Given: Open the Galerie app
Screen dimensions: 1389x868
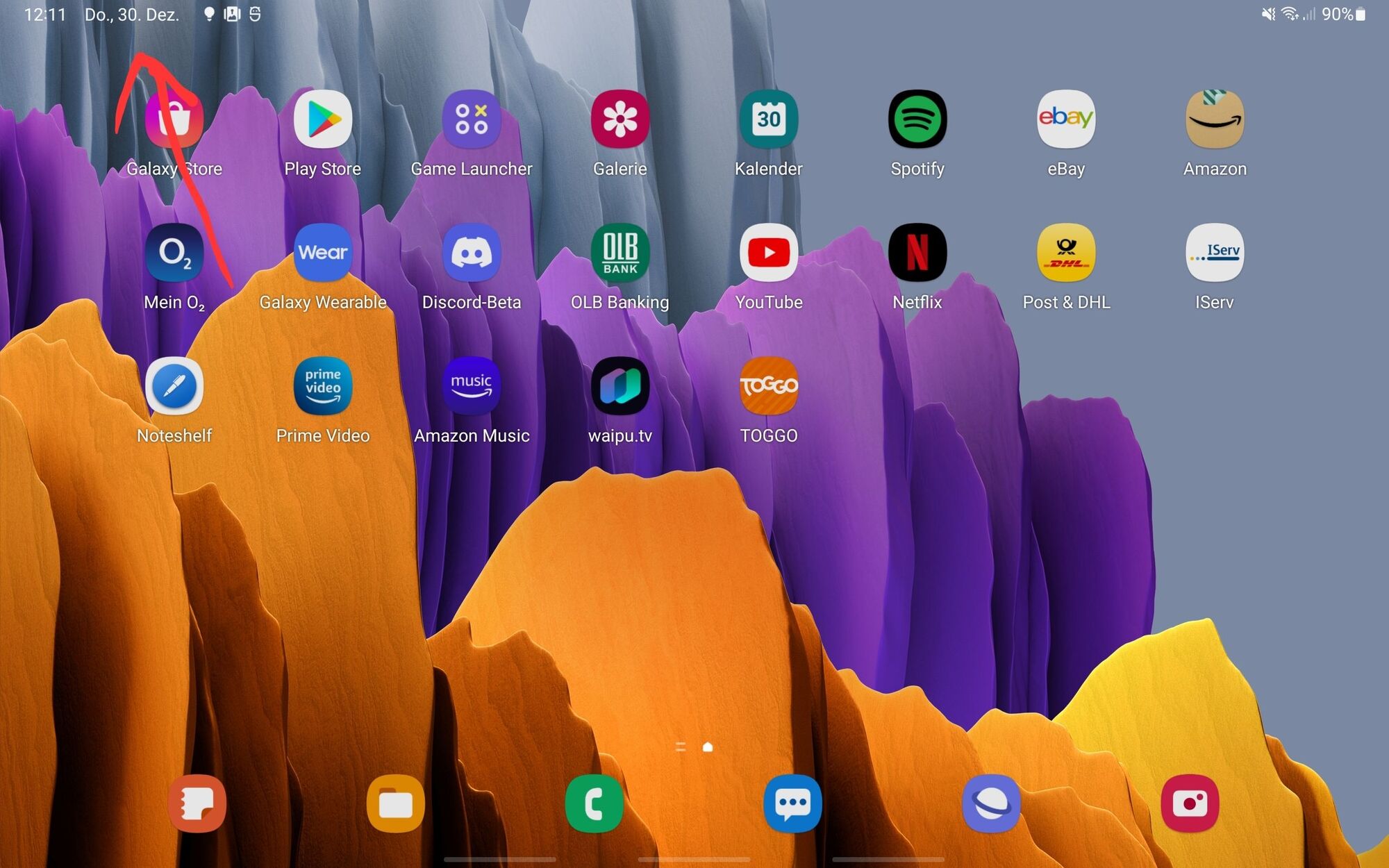Looking at the screenshot, I should [620, 119].
